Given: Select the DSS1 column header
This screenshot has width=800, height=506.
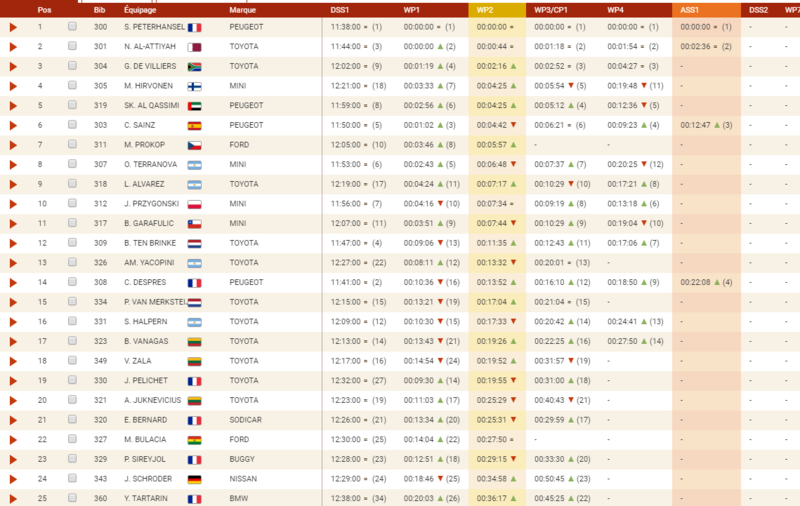Looking at the screenshot, I should click(340, 10).
